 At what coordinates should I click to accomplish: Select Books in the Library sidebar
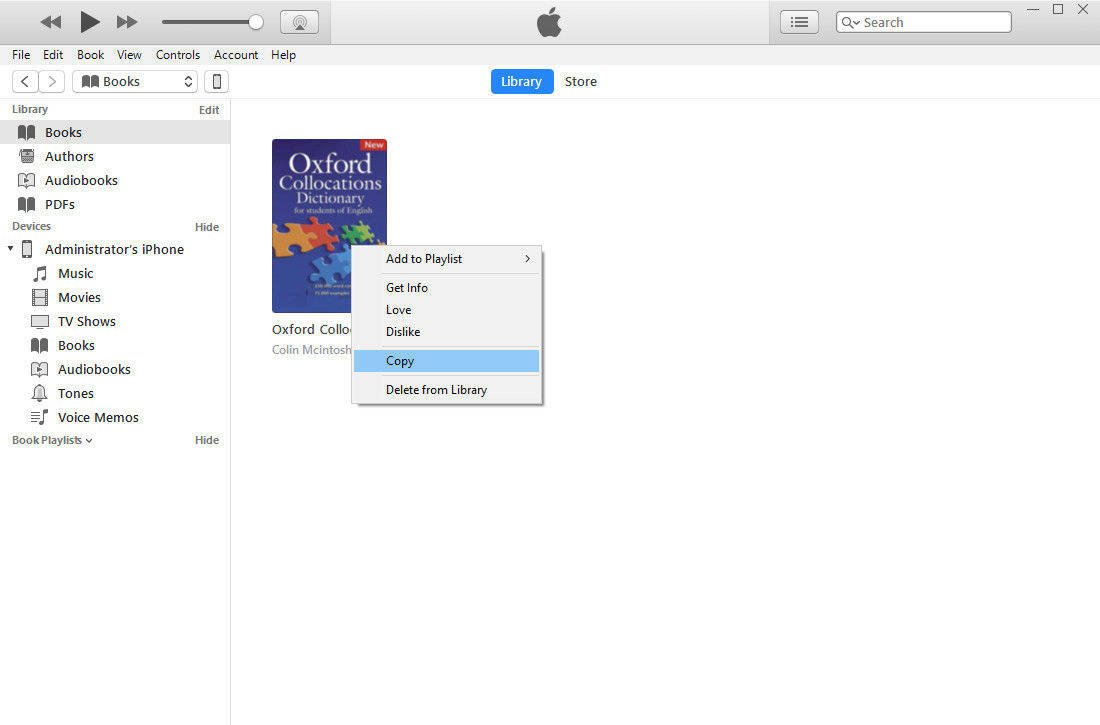click(115, 132)
